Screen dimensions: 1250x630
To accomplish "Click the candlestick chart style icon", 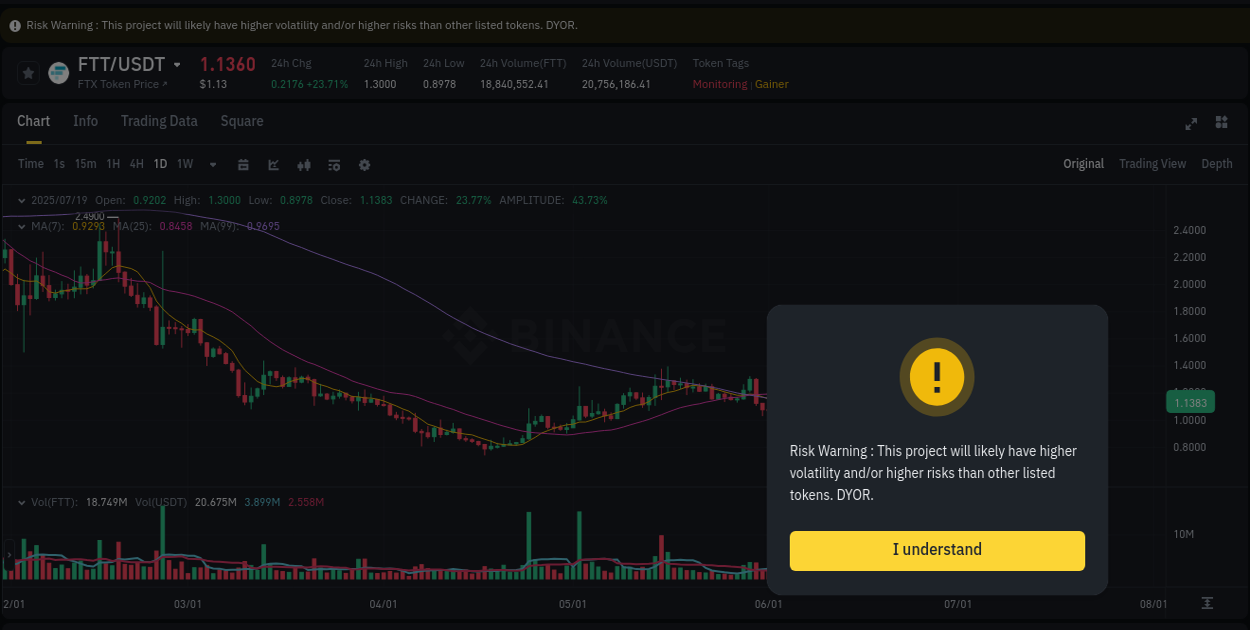I will (304, 164).
